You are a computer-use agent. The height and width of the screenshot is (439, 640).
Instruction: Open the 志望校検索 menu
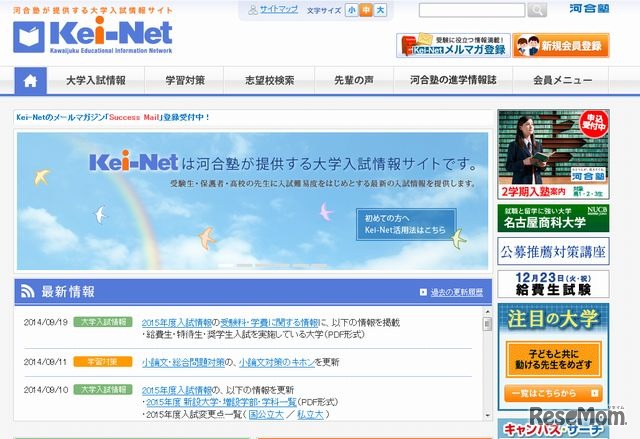point(269,80)
